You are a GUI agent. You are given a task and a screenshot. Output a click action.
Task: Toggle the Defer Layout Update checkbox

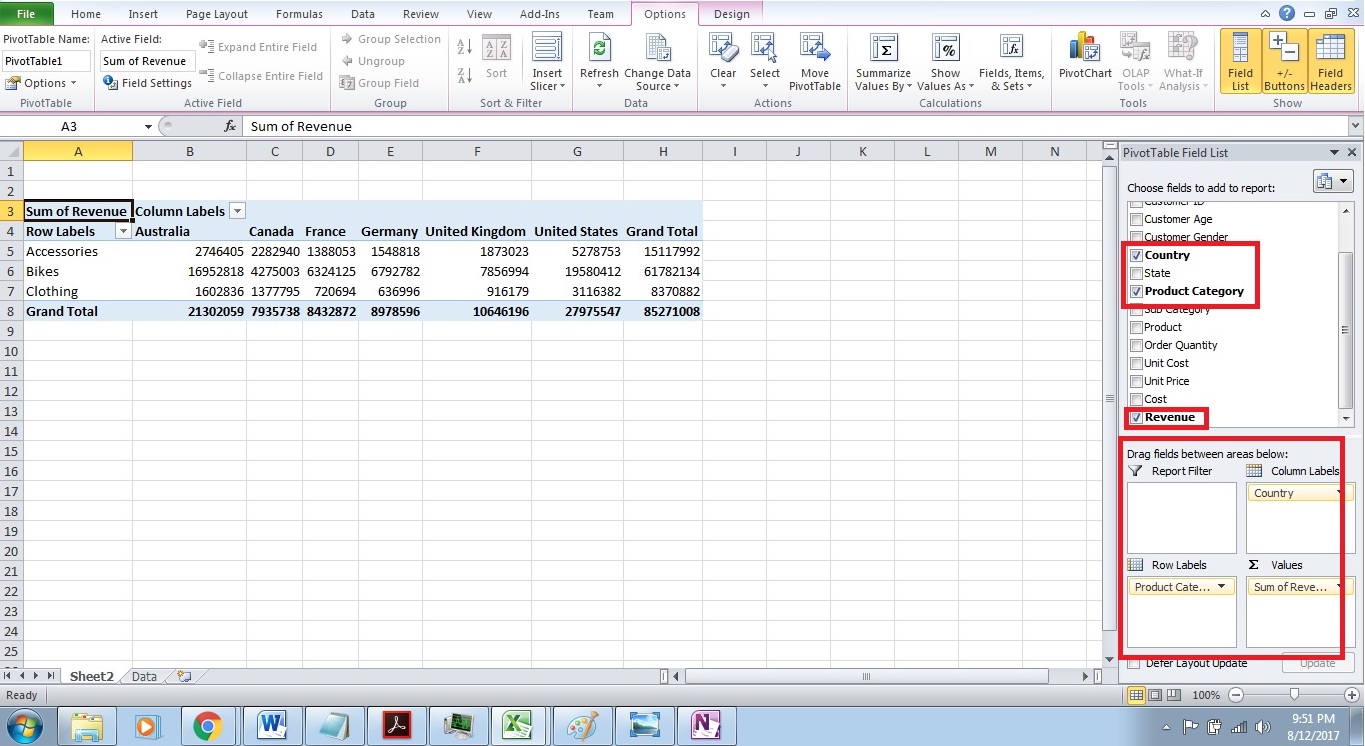1131,663
